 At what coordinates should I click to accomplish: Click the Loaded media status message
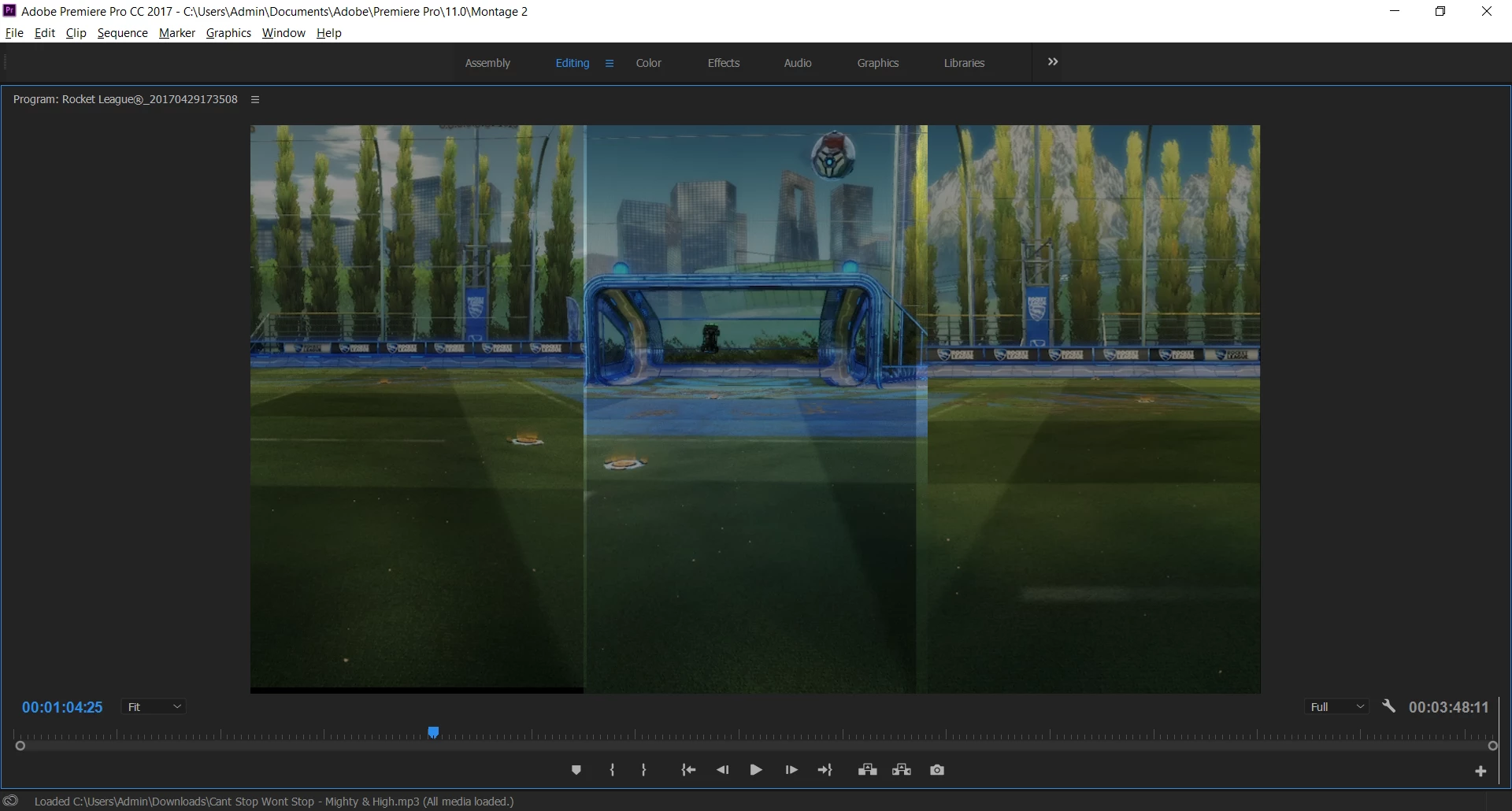coord(274,802)
